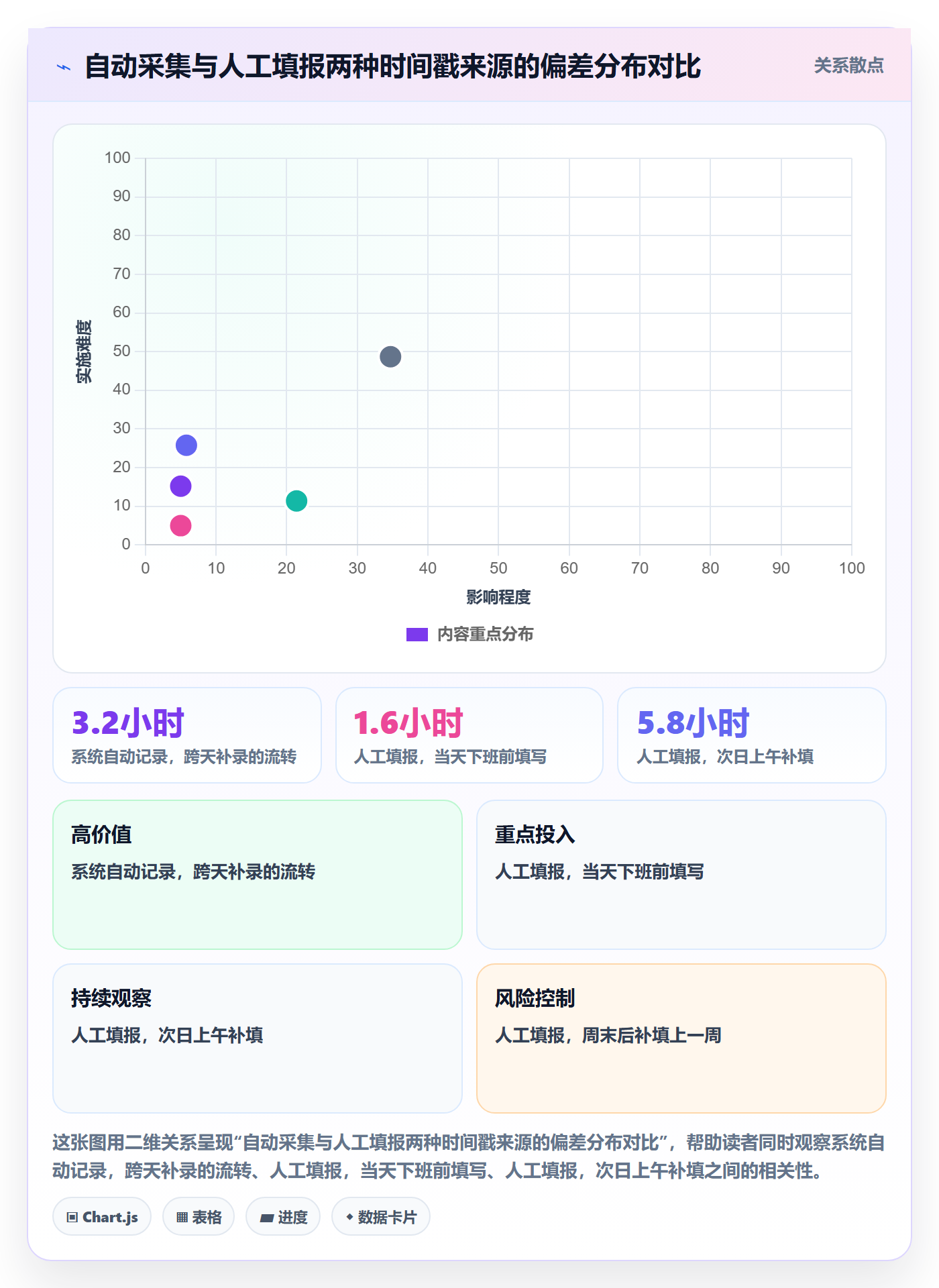Image resolution: width=939 pixels, height=1288 pixels.
Task: Click the description text in the 重点投入 card
Action: coord(600,872)
